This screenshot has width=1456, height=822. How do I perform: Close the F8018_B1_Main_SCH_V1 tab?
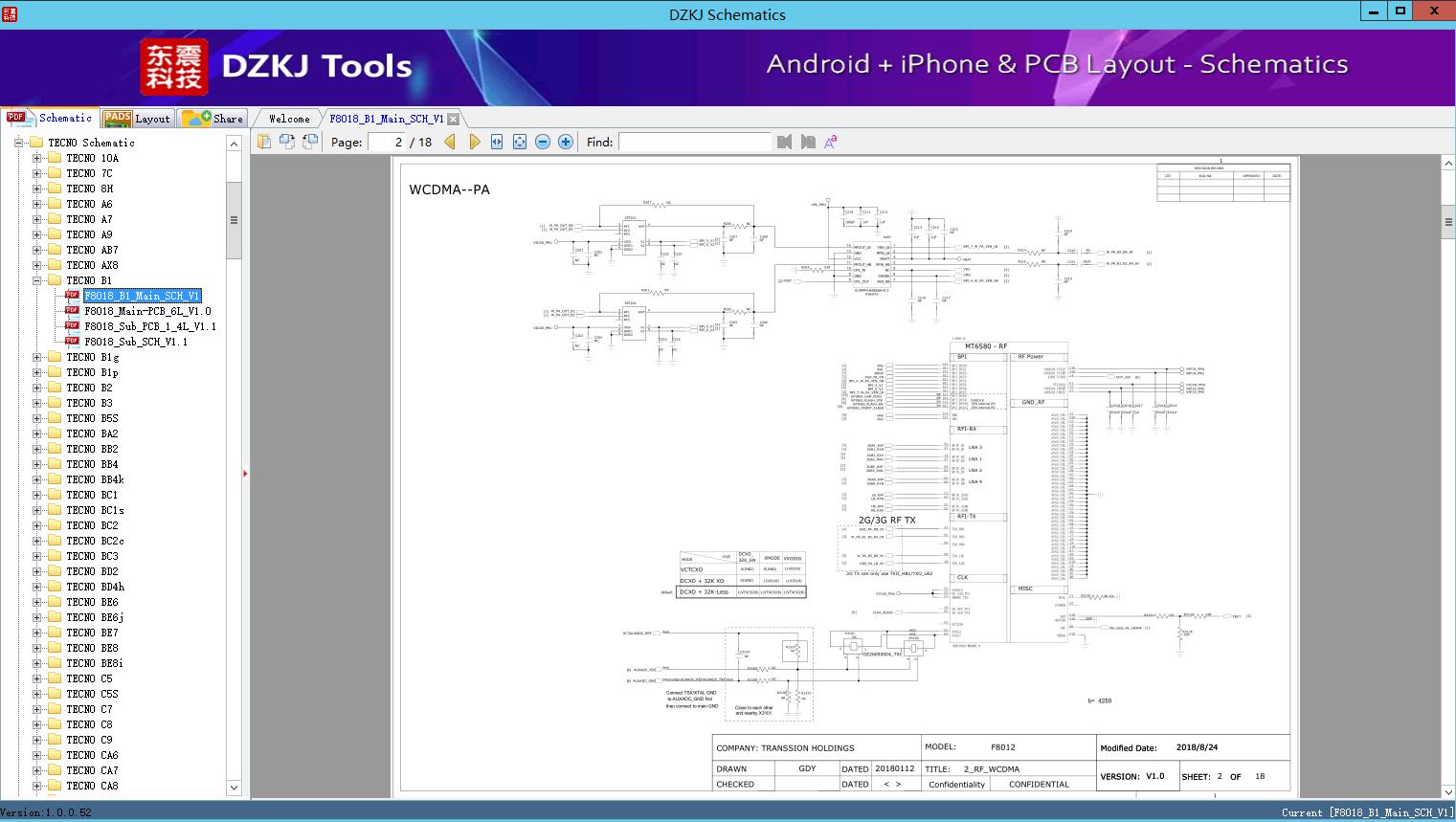click(x=454, y=120)
